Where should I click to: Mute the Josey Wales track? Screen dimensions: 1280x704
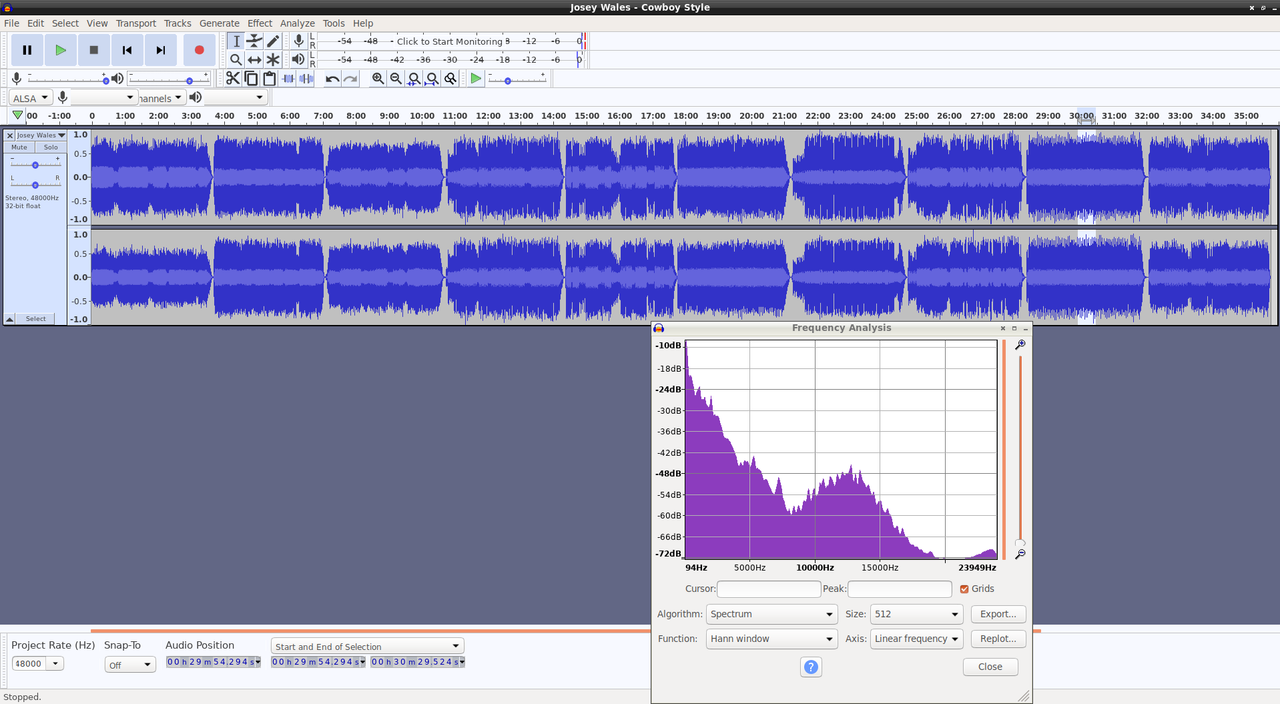[19, 147]
